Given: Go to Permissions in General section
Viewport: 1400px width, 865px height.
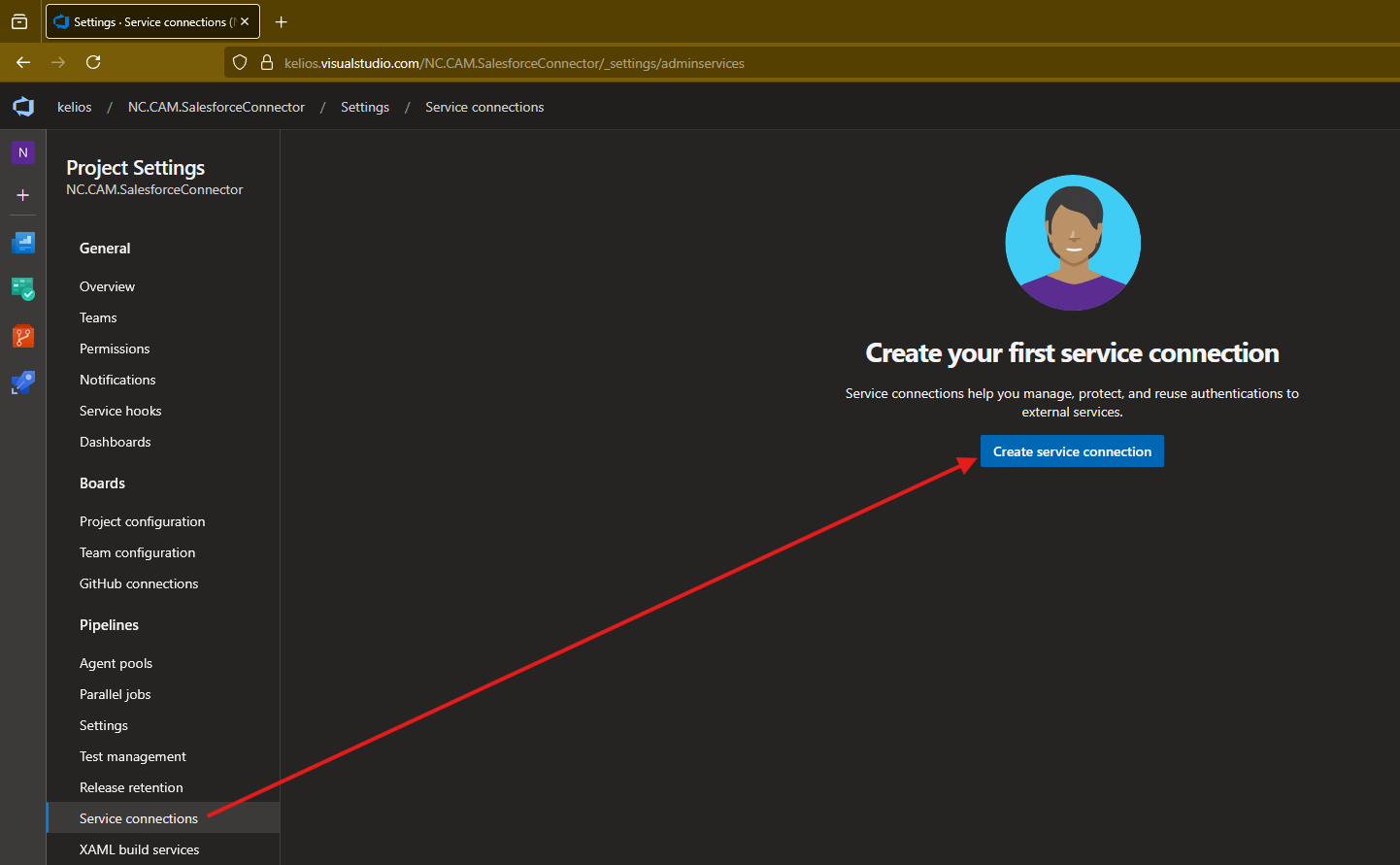Looking at the screenshot, I should click(115, 349).
